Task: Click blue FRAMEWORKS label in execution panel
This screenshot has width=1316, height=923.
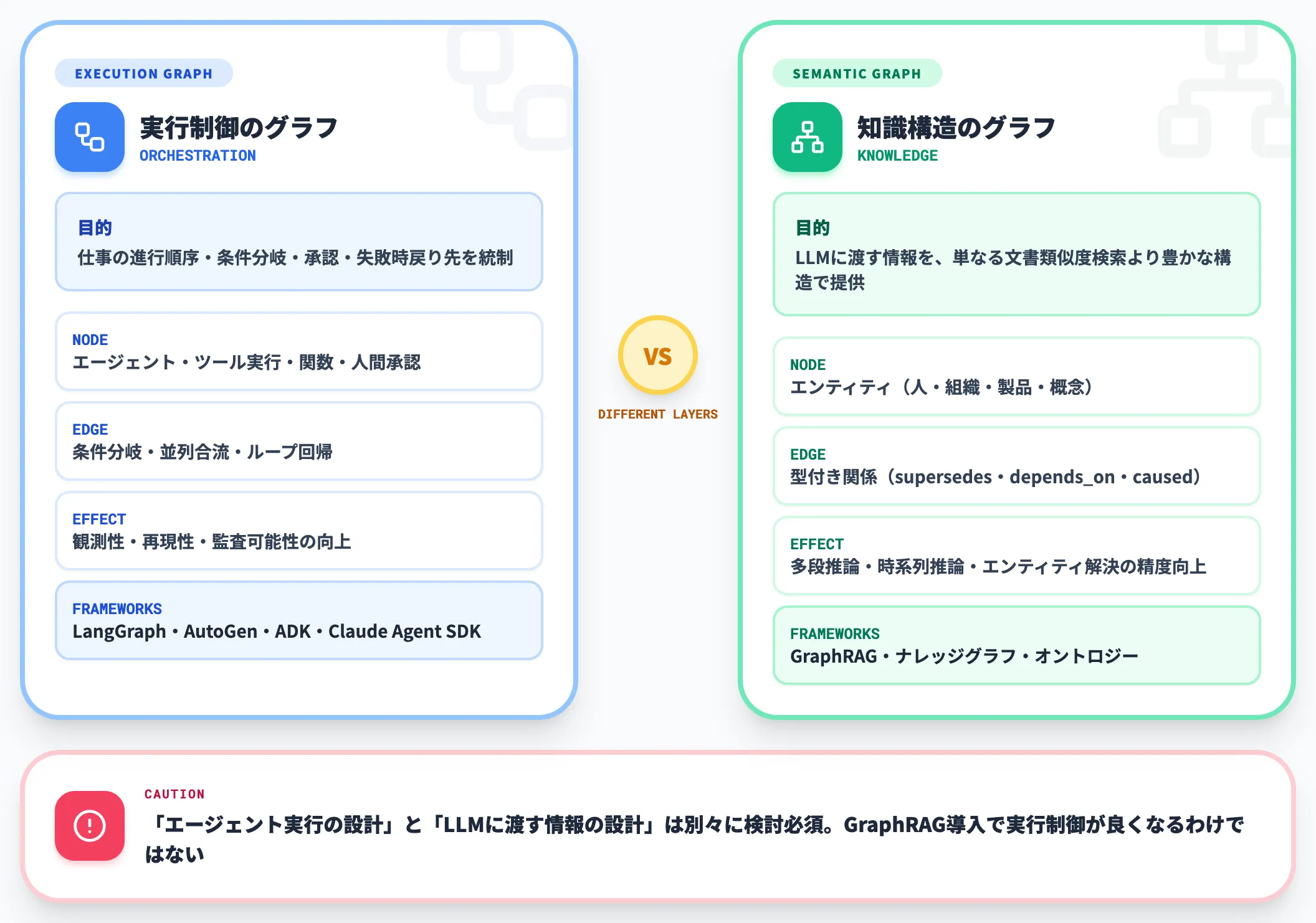Action: 117,609
